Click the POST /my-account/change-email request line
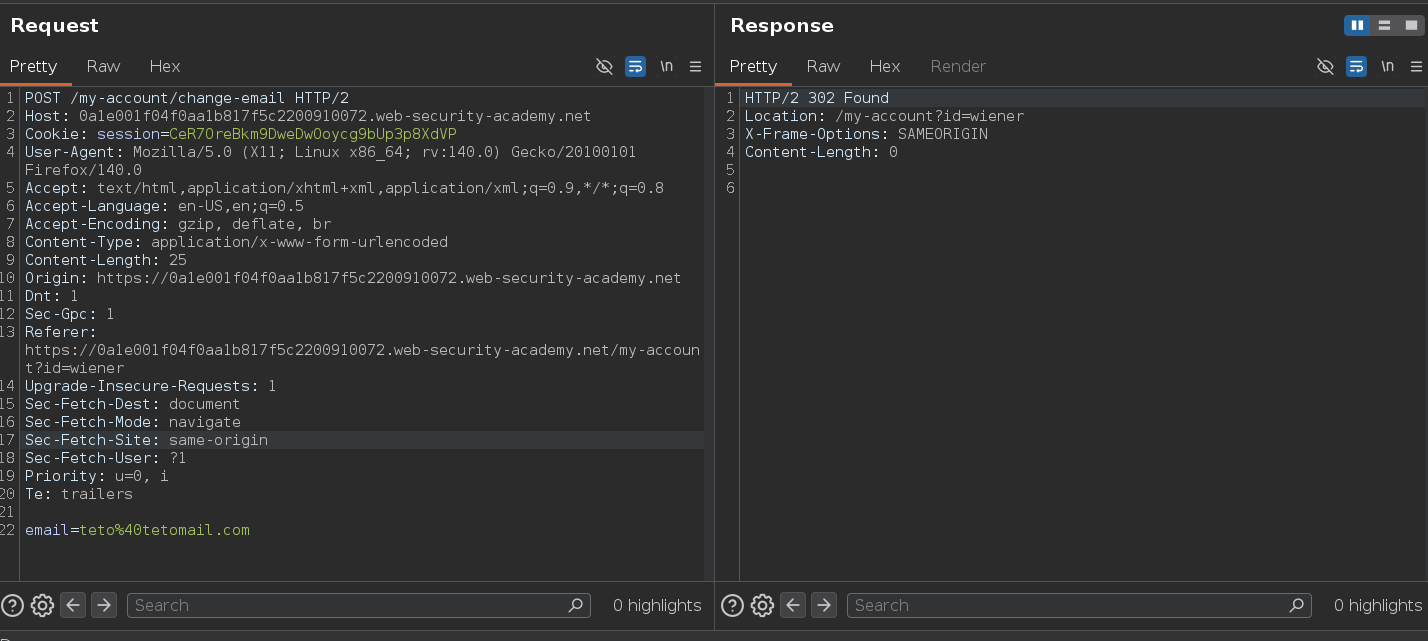Viewport: 1428px width, 641px height. click(187, 98)
